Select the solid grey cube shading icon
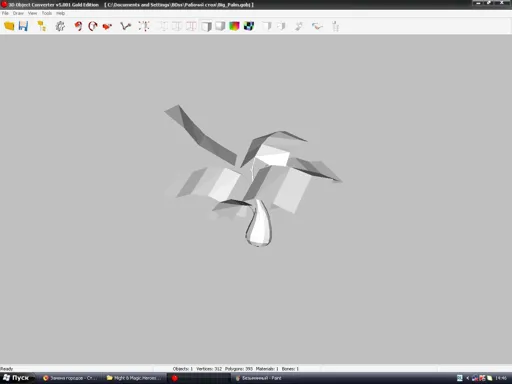Screen dimensions: 512x384 point(220,26)
